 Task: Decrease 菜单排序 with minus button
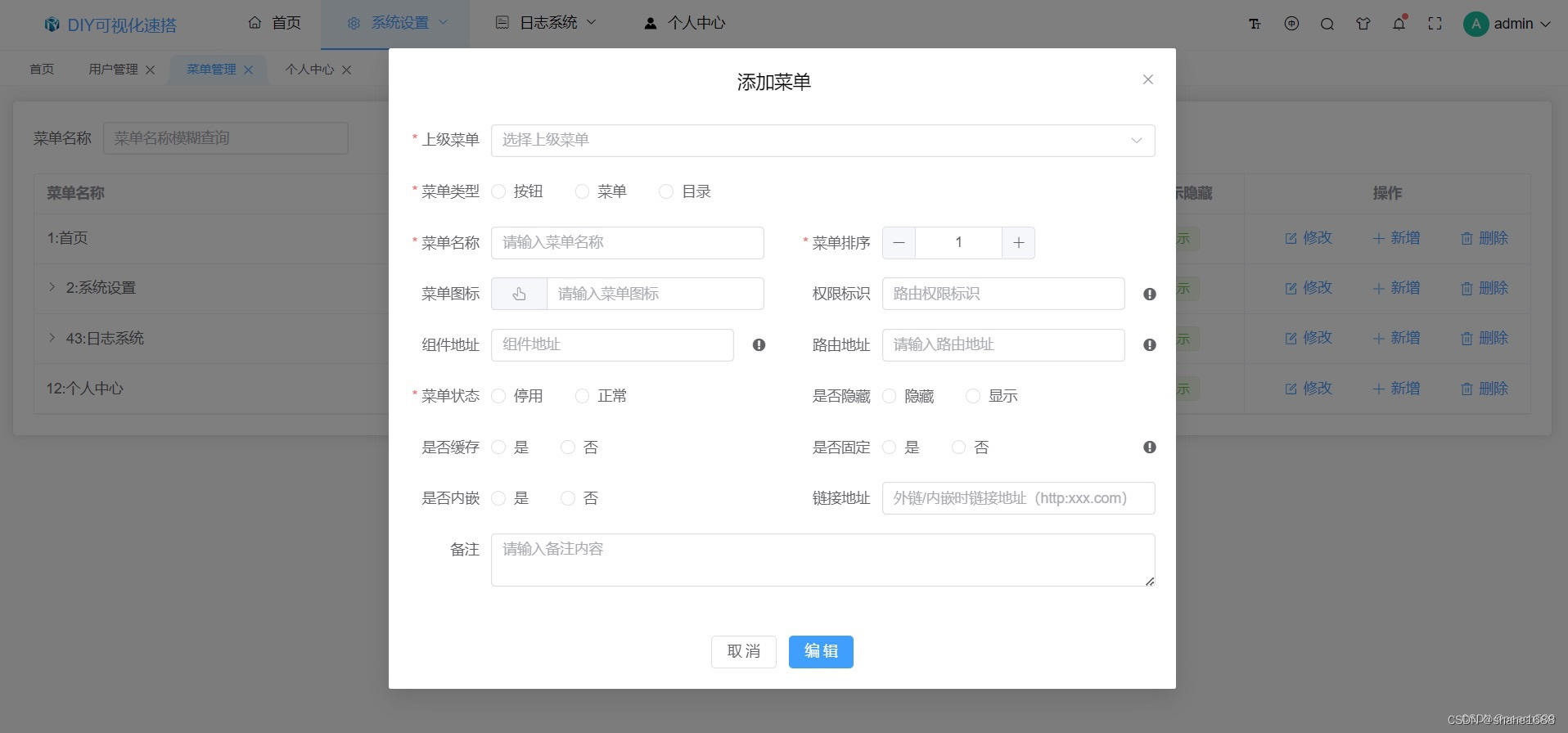[x=899, y=243]
